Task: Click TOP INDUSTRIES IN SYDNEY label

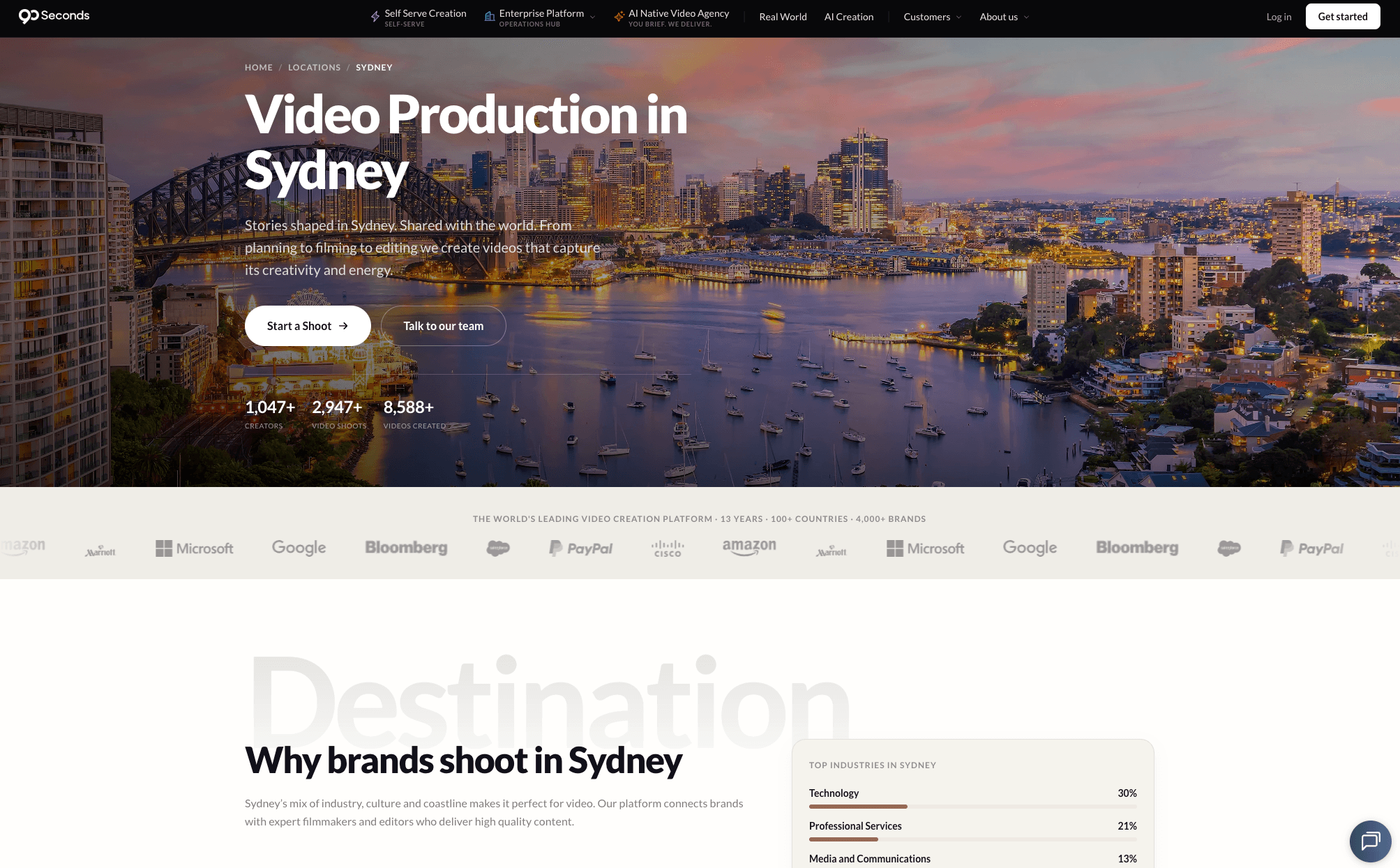Action: [x=873, y=765]
